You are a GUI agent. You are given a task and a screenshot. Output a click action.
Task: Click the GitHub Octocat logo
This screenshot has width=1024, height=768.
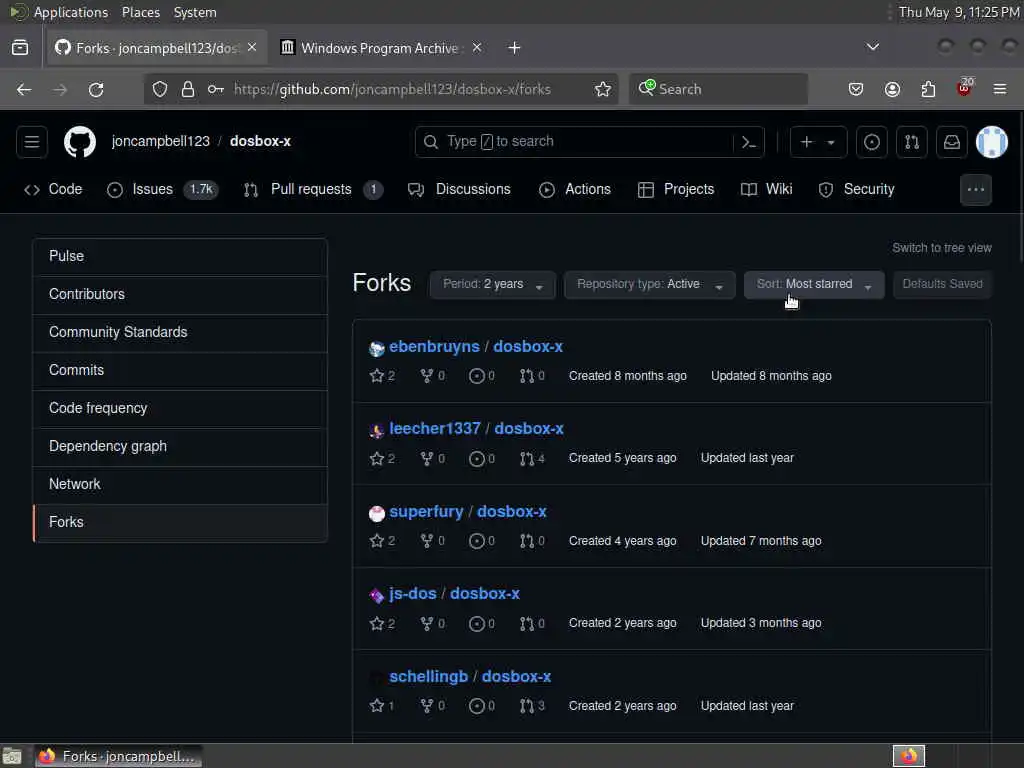[x=80, y=142]
